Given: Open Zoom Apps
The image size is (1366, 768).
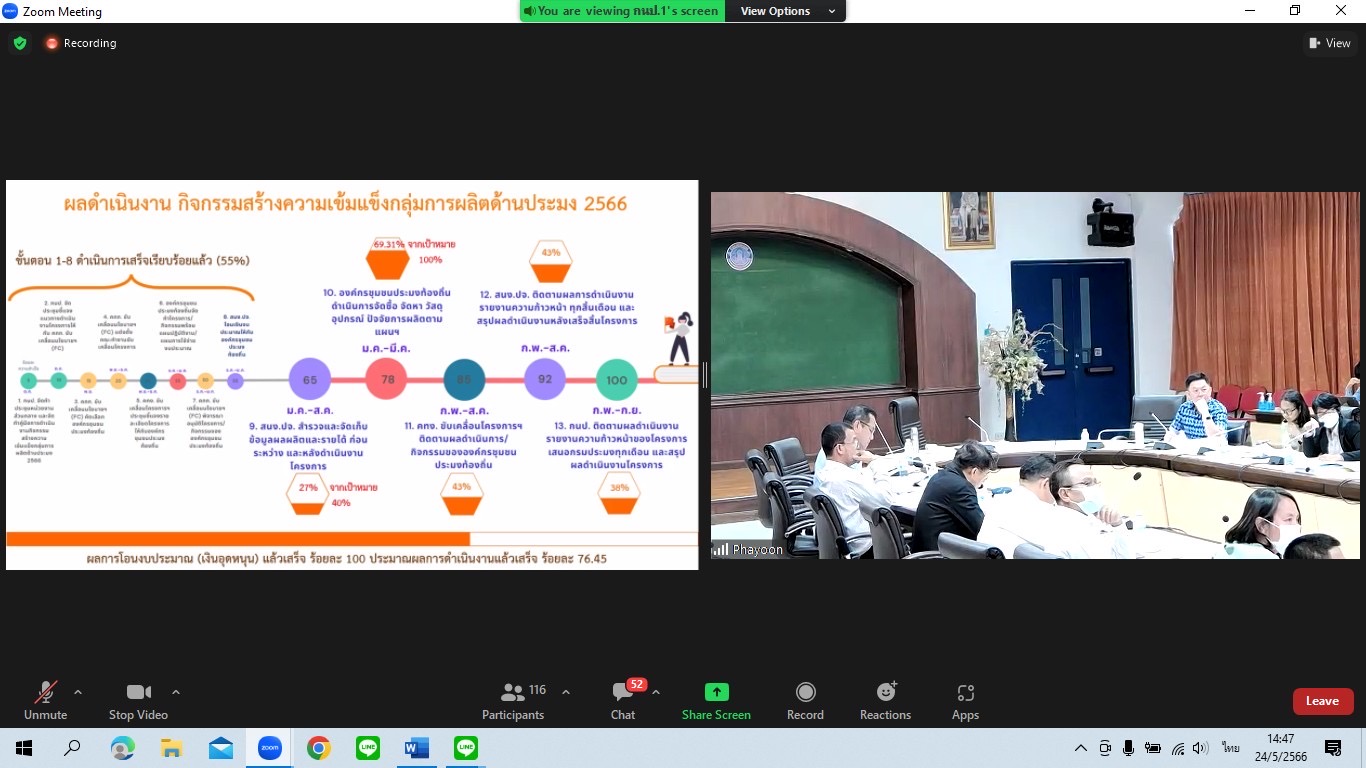Looking at the screenshot, I should click(x=965, y=701).
